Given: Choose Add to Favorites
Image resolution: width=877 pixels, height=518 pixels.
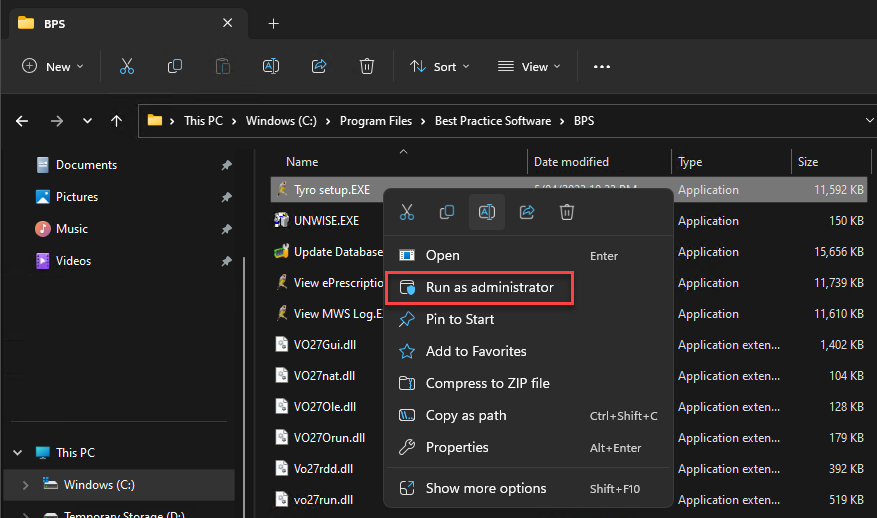Looking at the screenshot, I should click(528, 351).
